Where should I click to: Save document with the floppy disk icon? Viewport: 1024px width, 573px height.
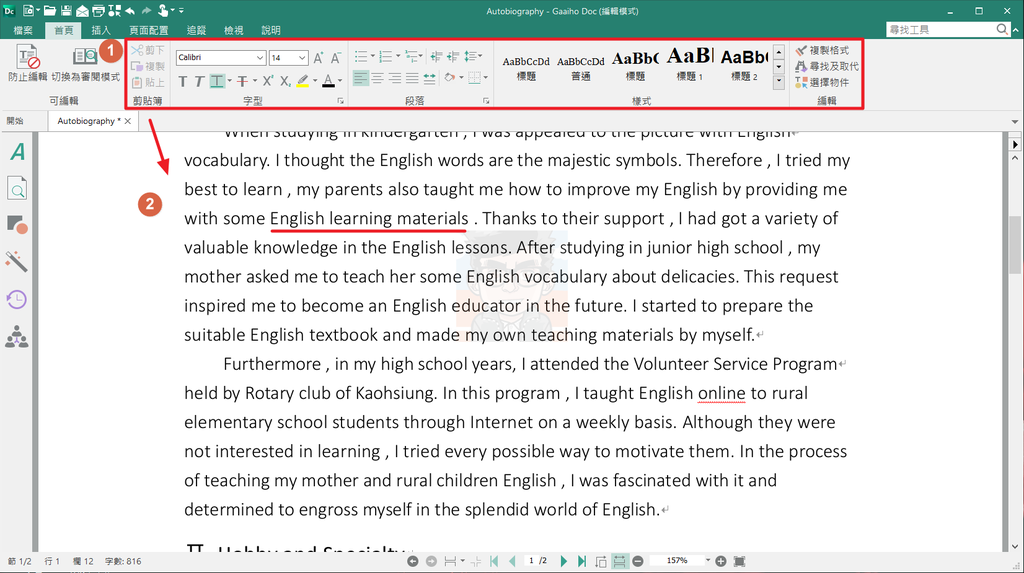tap(67, 10)
